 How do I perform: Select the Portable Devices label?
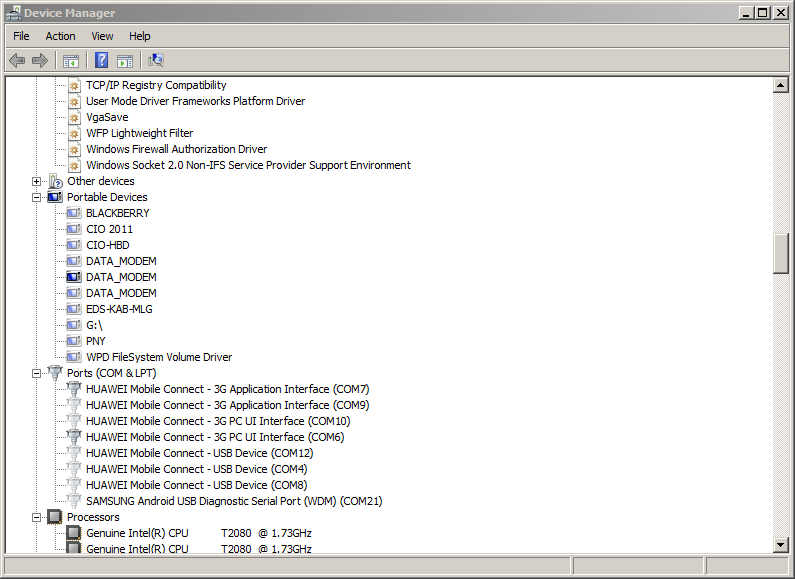click(x=107, y=197)
